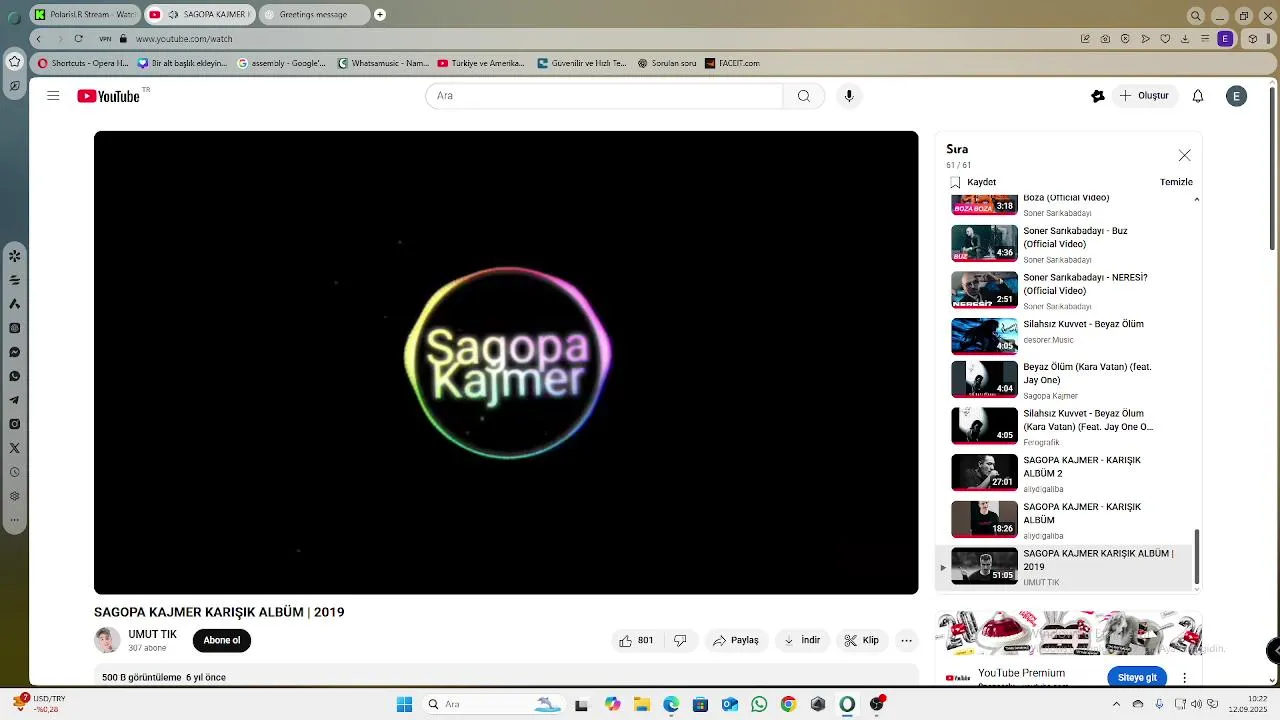Open FACEIT.com bookmark
1280x720 pixels.
tap(732, 63)
